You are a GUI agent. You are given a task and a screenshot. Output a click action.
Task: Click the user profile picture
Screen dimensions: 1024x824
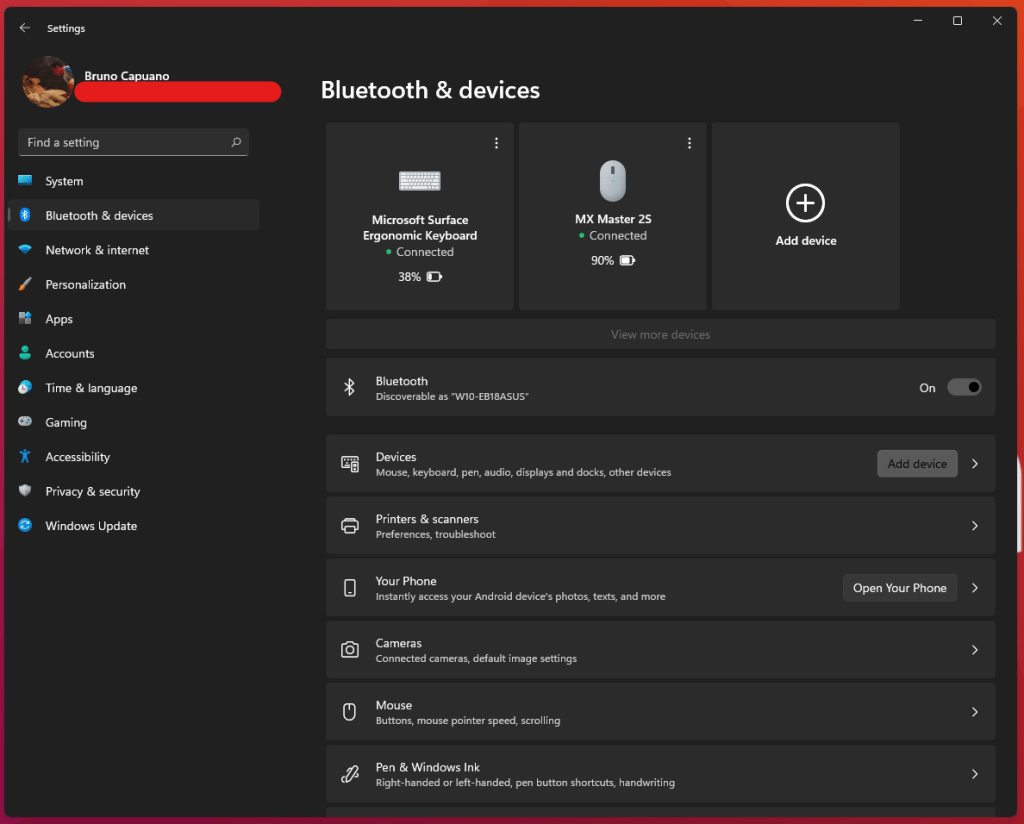click(47, 82)
